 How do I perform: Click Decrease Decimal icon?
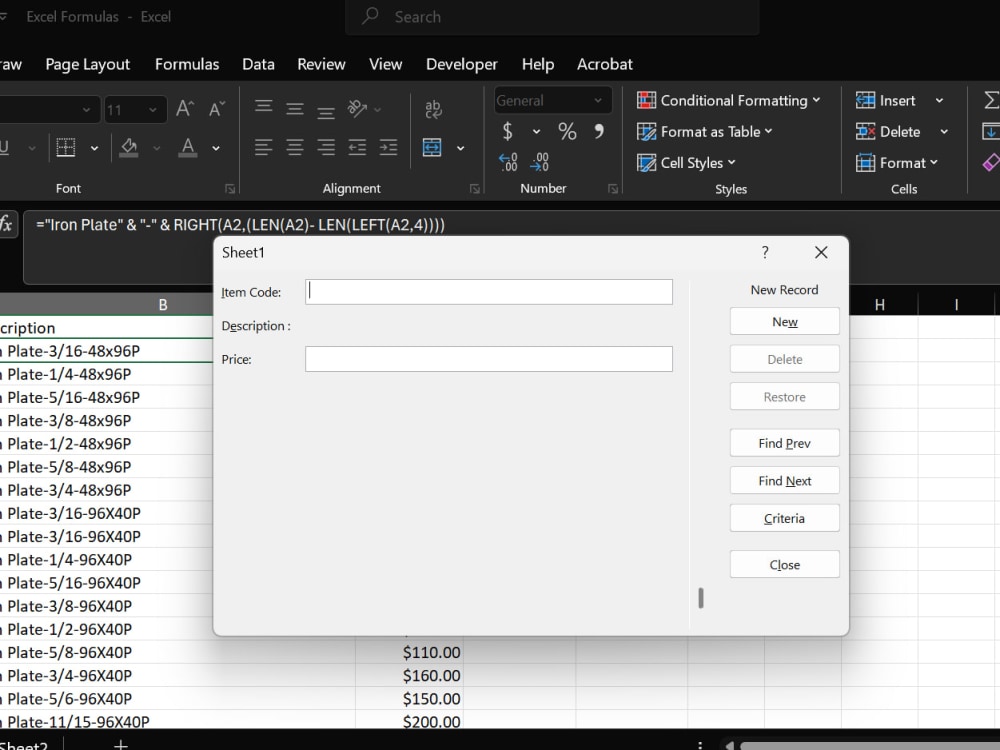click(540, 162)
